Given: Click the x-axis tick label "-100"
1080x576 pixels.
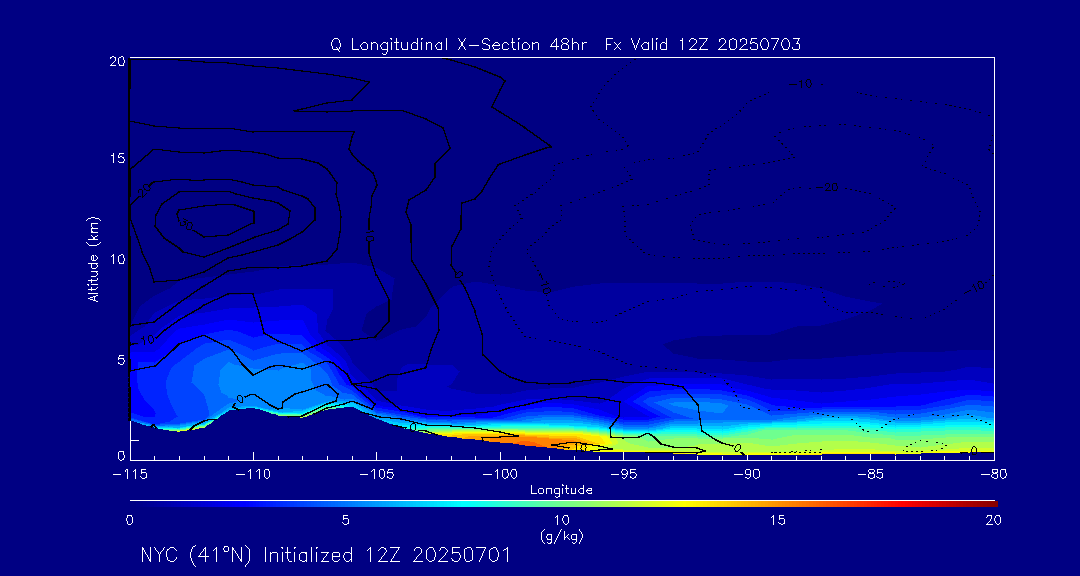Looking at the screenshot, I should (500, 475).
